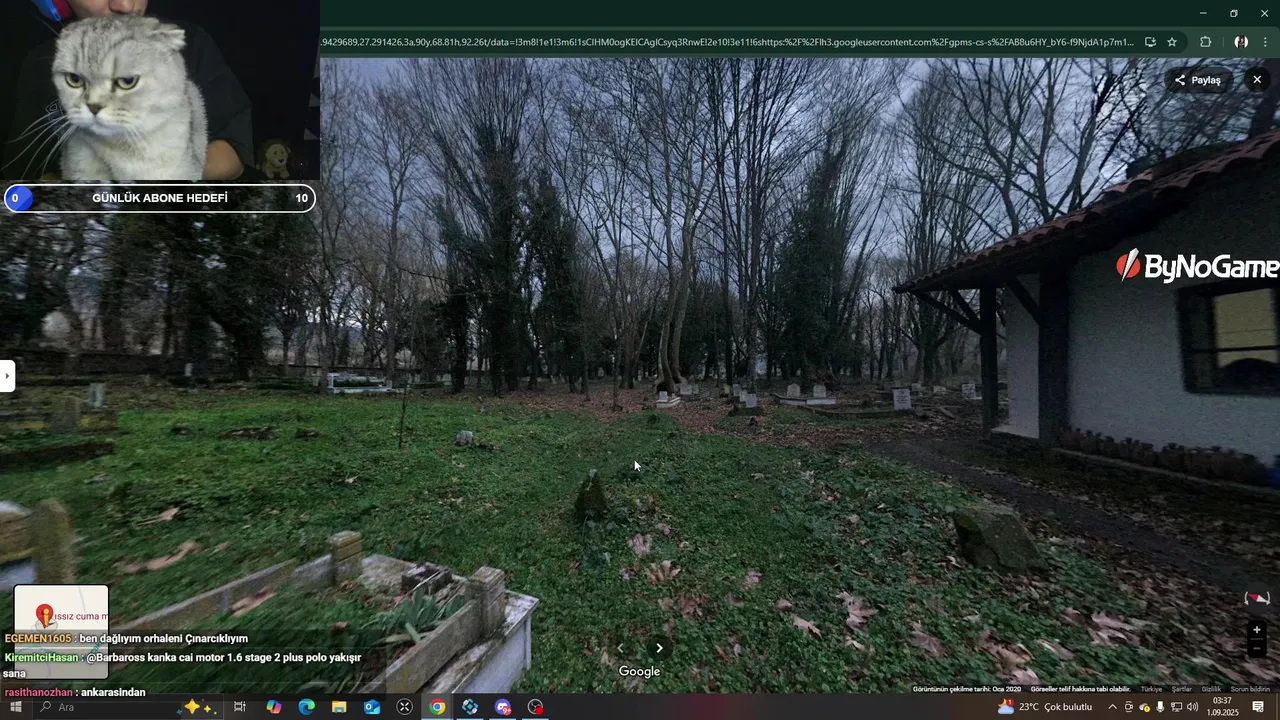1280x720 pixels.
Task: Click the EGEMEN1605 chat message
Action: click(x=126, y=638)
